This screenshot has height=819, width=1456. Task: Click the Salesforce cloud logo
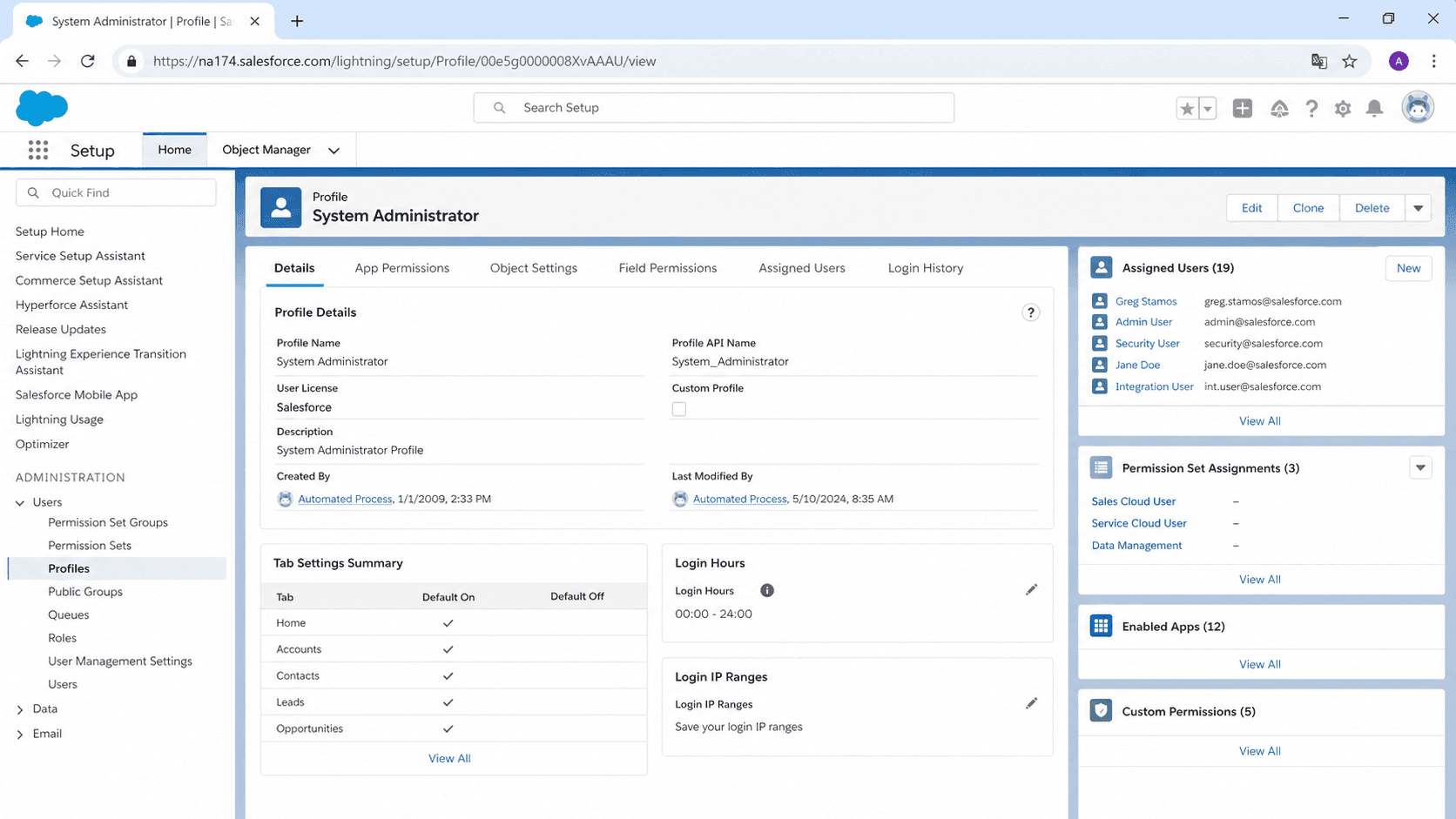click(x=42, y=108)
